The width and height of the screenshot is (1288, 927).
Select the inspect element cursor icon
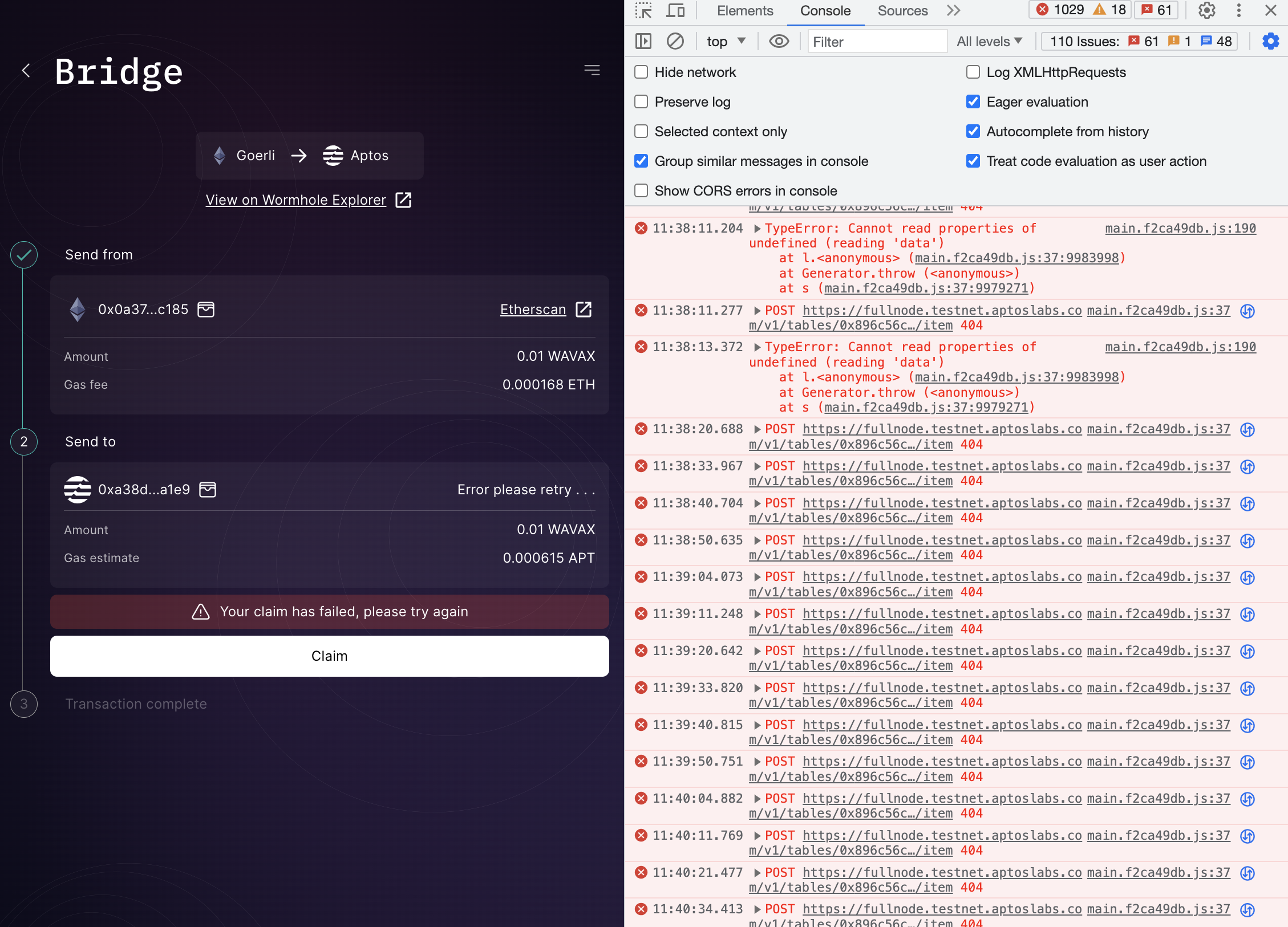[643, 10]
